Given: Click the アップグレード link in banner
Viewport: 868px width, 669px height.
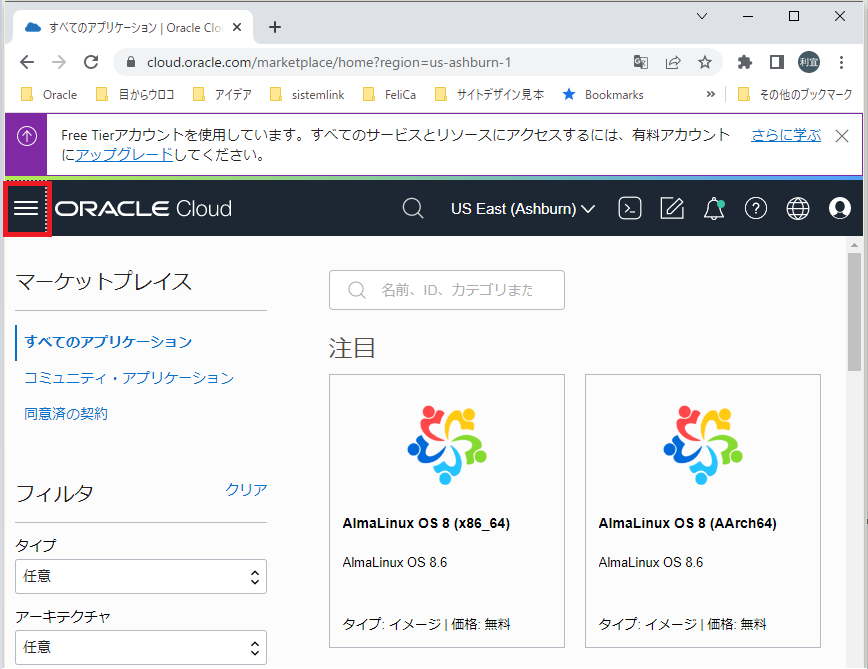Looking at the screenshot, I should (x=124, y=155).
